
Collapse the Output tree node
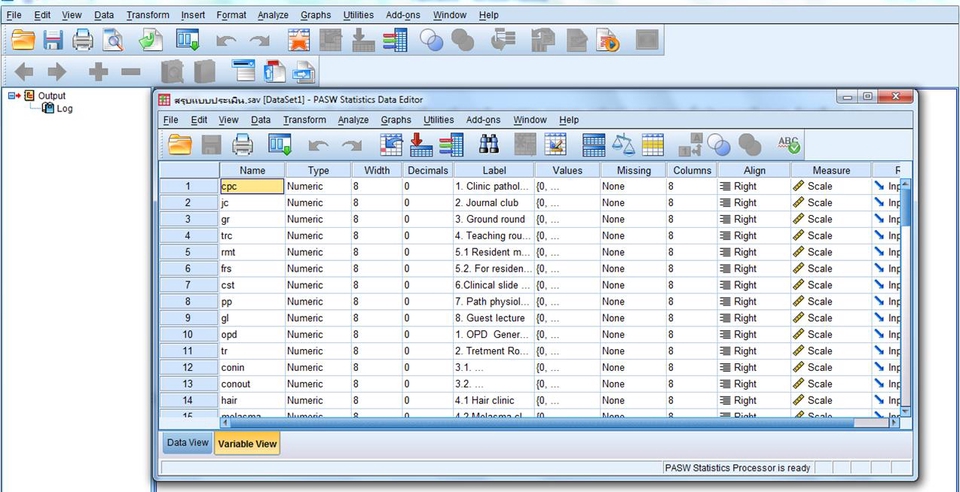click(x=11, y=95)
